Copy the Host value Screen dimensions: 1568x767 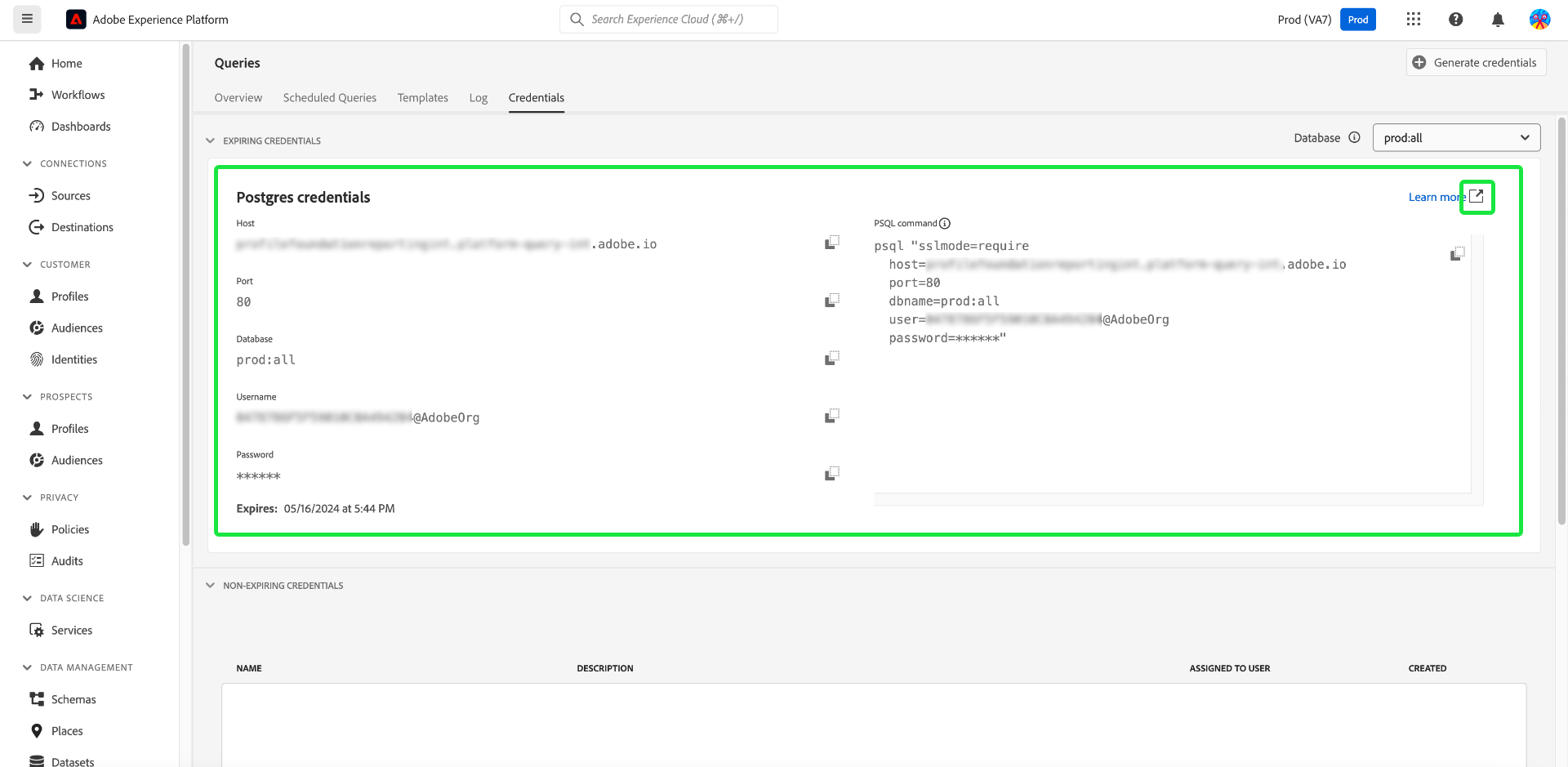pos(832,243)
